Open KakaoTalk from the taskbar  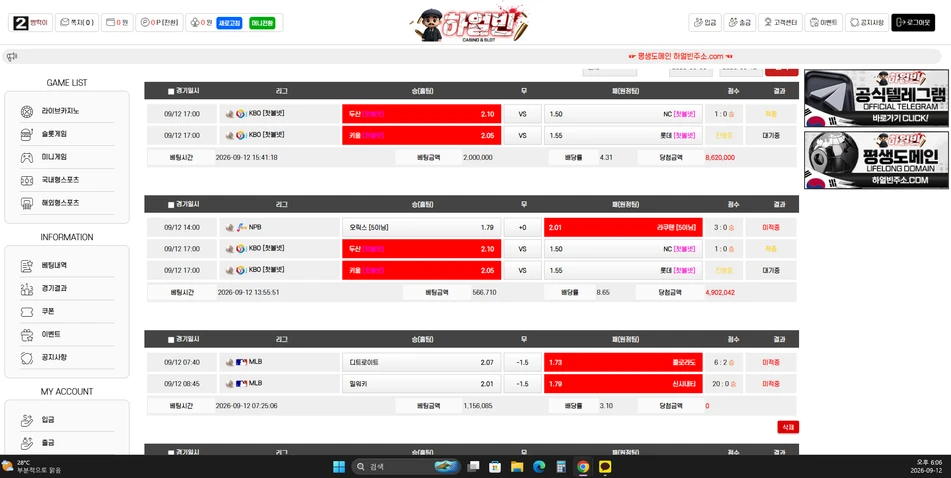click(x=605, y=466)
